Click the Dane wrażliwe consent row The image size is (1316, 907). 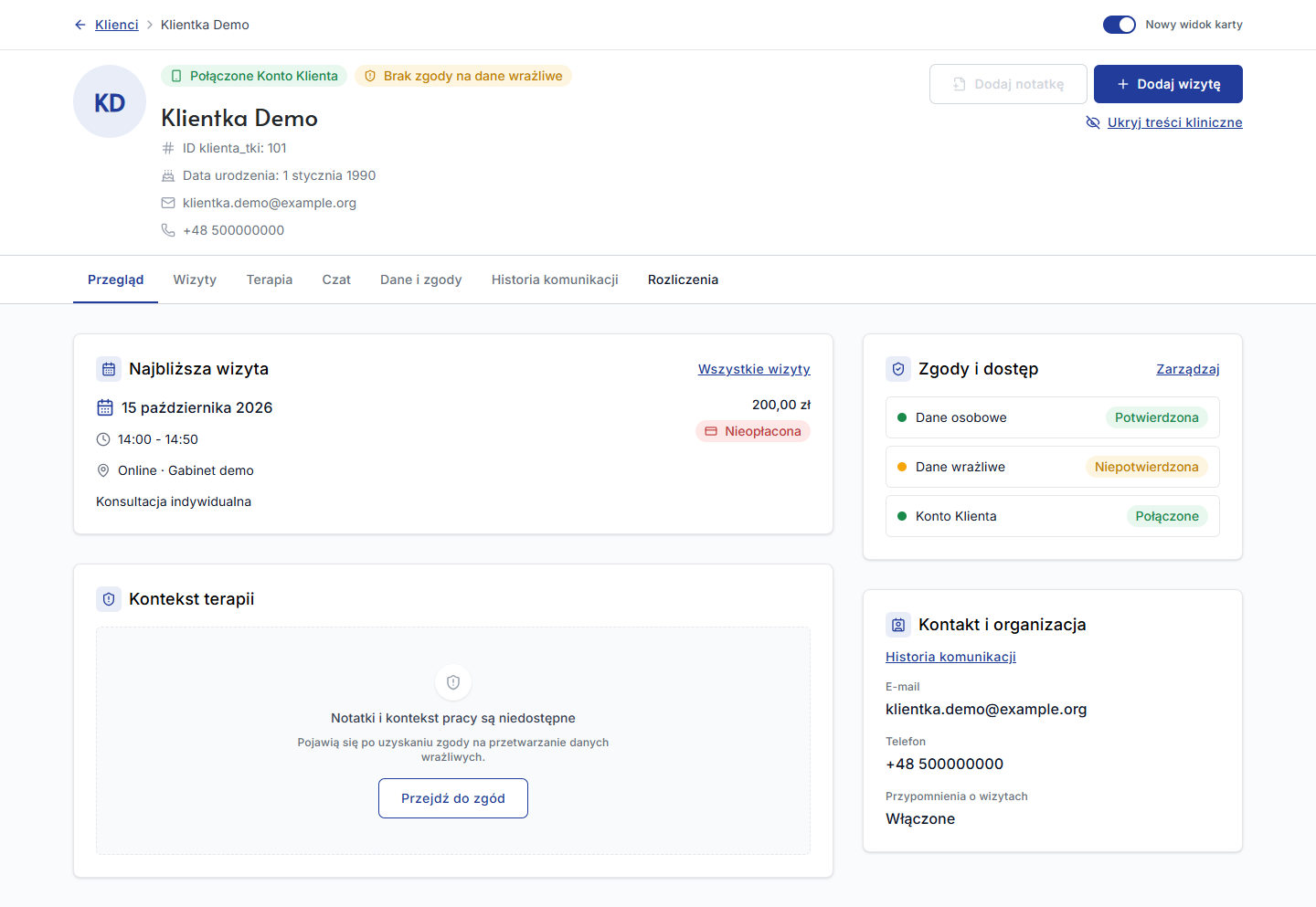(1053, 467)
